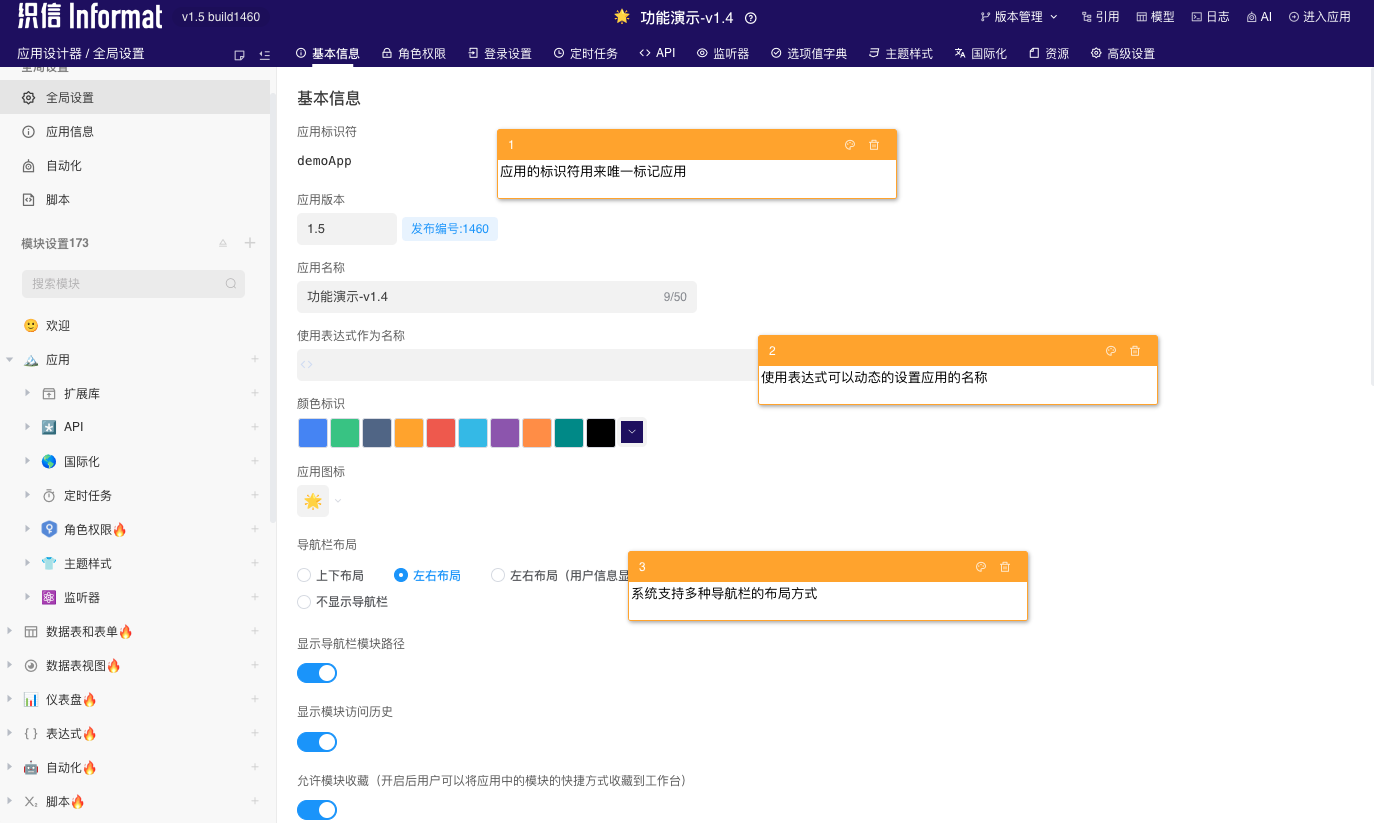The width and height of the screenshot is (1374, 823).
Task: Expand the 扩展库 tree item
Action: pos(27,393)
